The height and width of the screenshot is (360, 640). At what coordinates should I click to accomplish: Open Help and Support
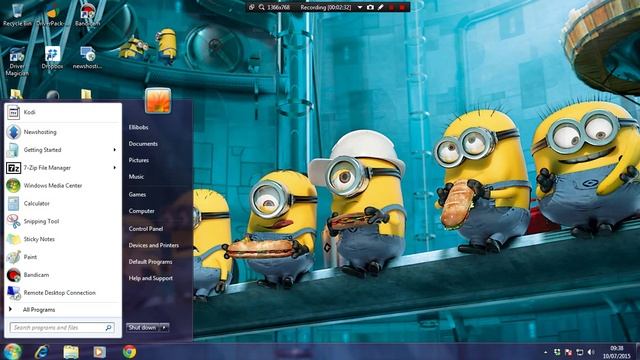(151, 278)
